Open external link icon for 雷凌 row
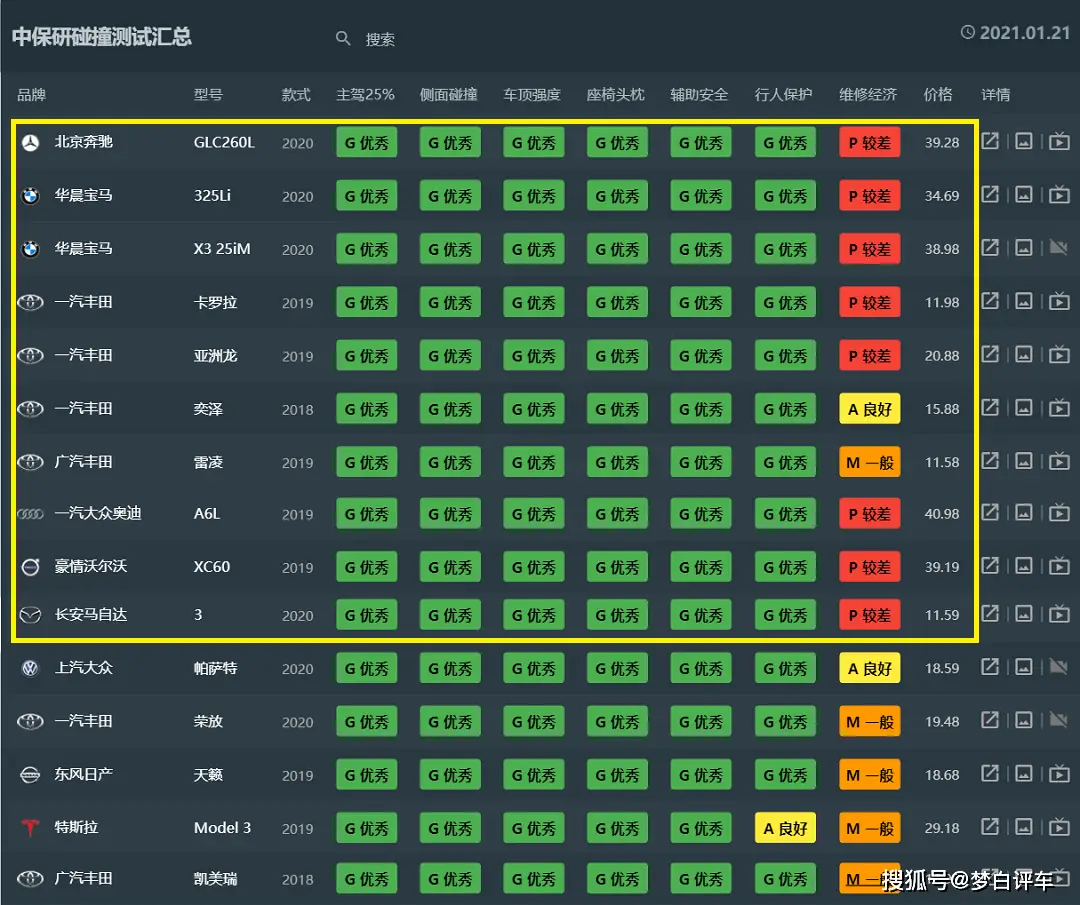 point(990,461)
